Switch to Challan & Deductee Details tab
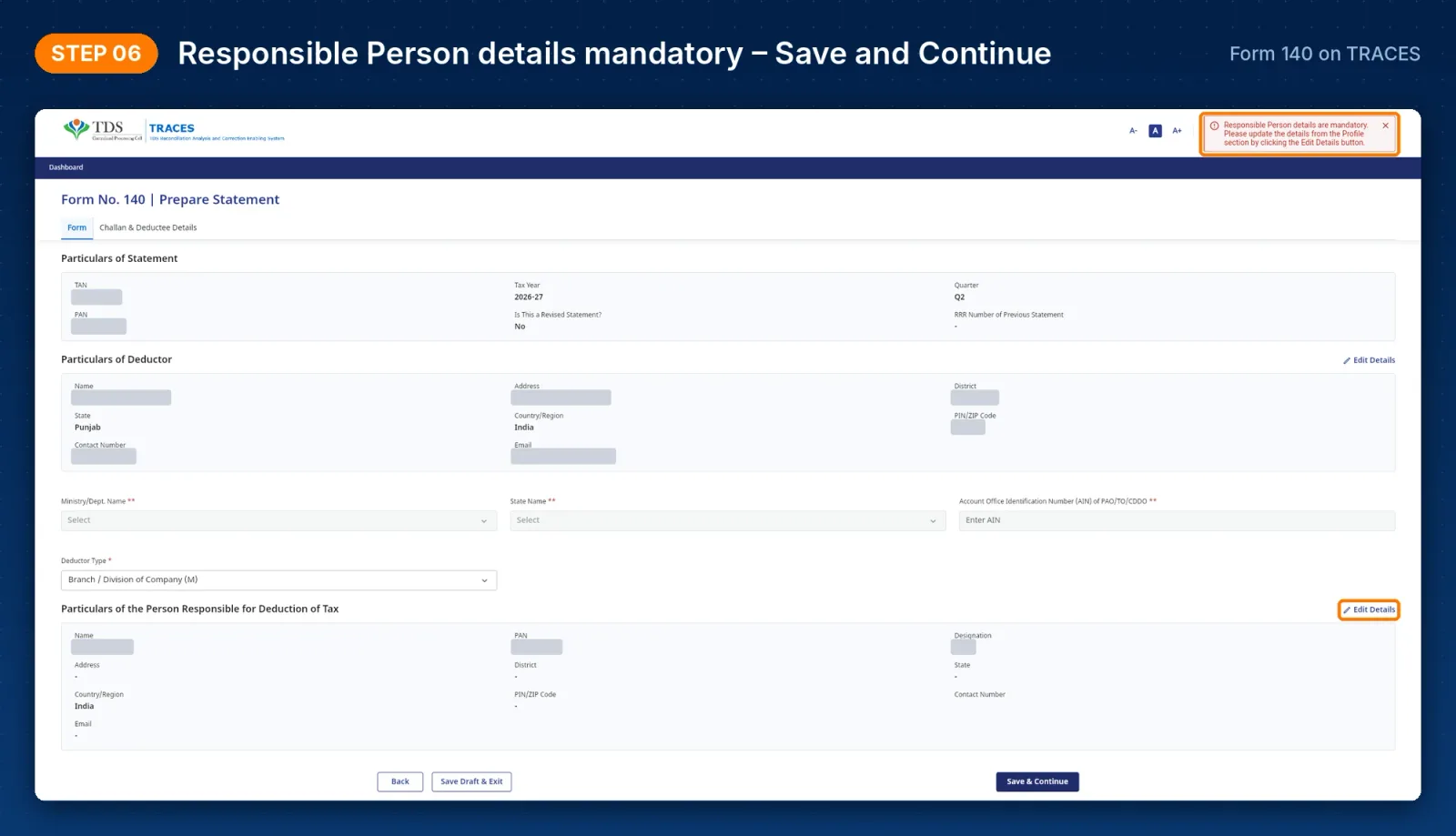 147,227
